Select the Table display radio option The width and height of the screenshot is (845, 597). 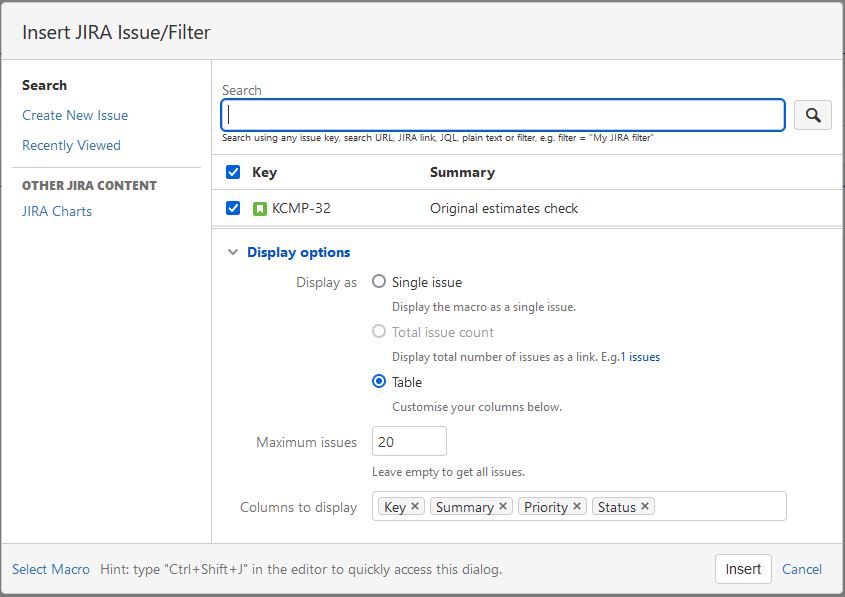379,382
